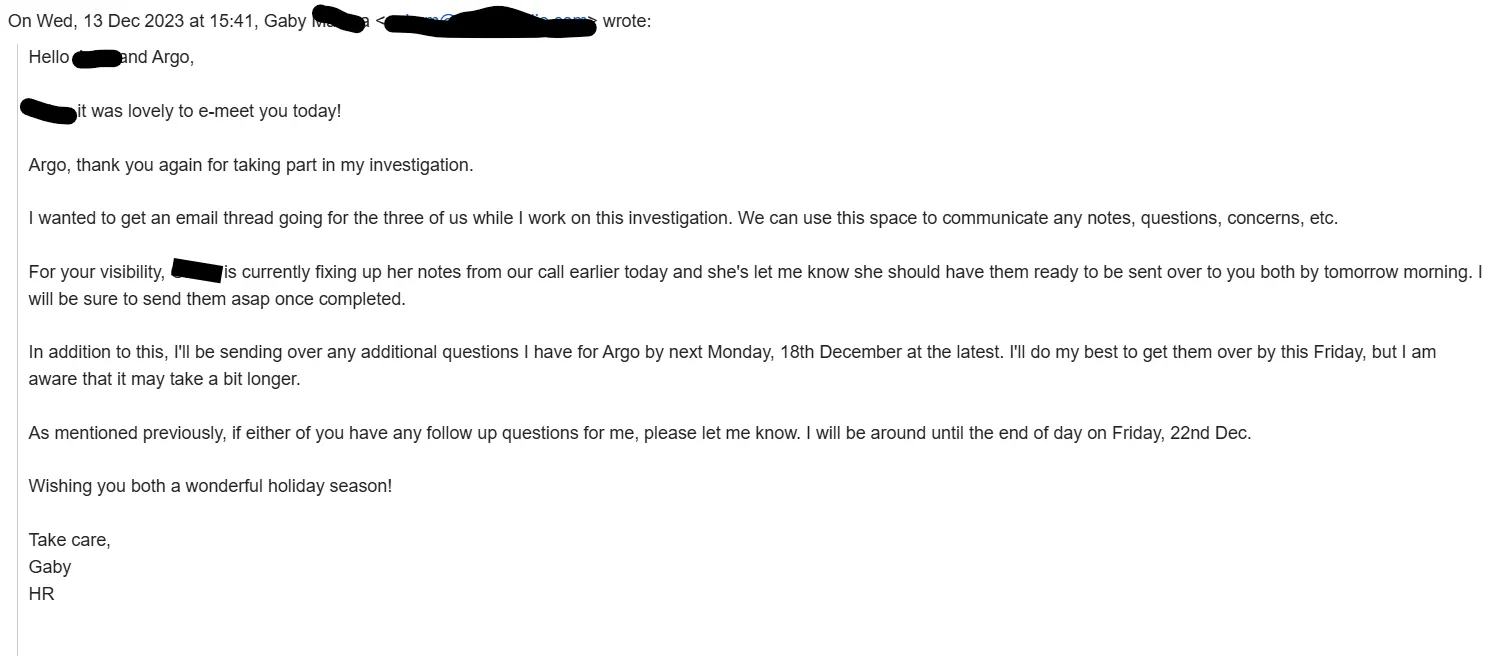
Task: Click the redacted name before "is currently fixing"
Action: tap(196, 271)
